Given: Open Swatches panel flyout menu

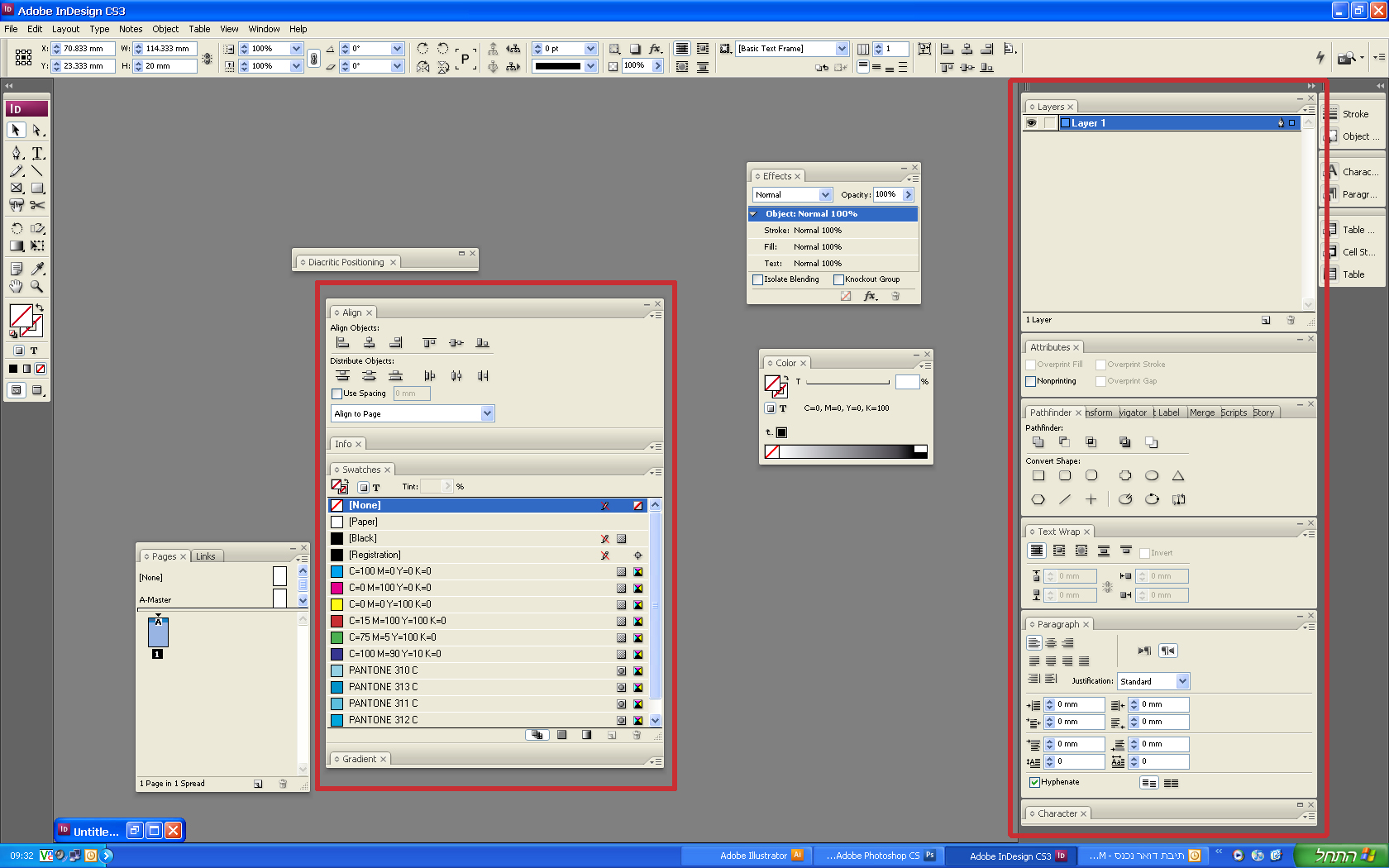Looking at the screenshot, I should pos(655,472).
